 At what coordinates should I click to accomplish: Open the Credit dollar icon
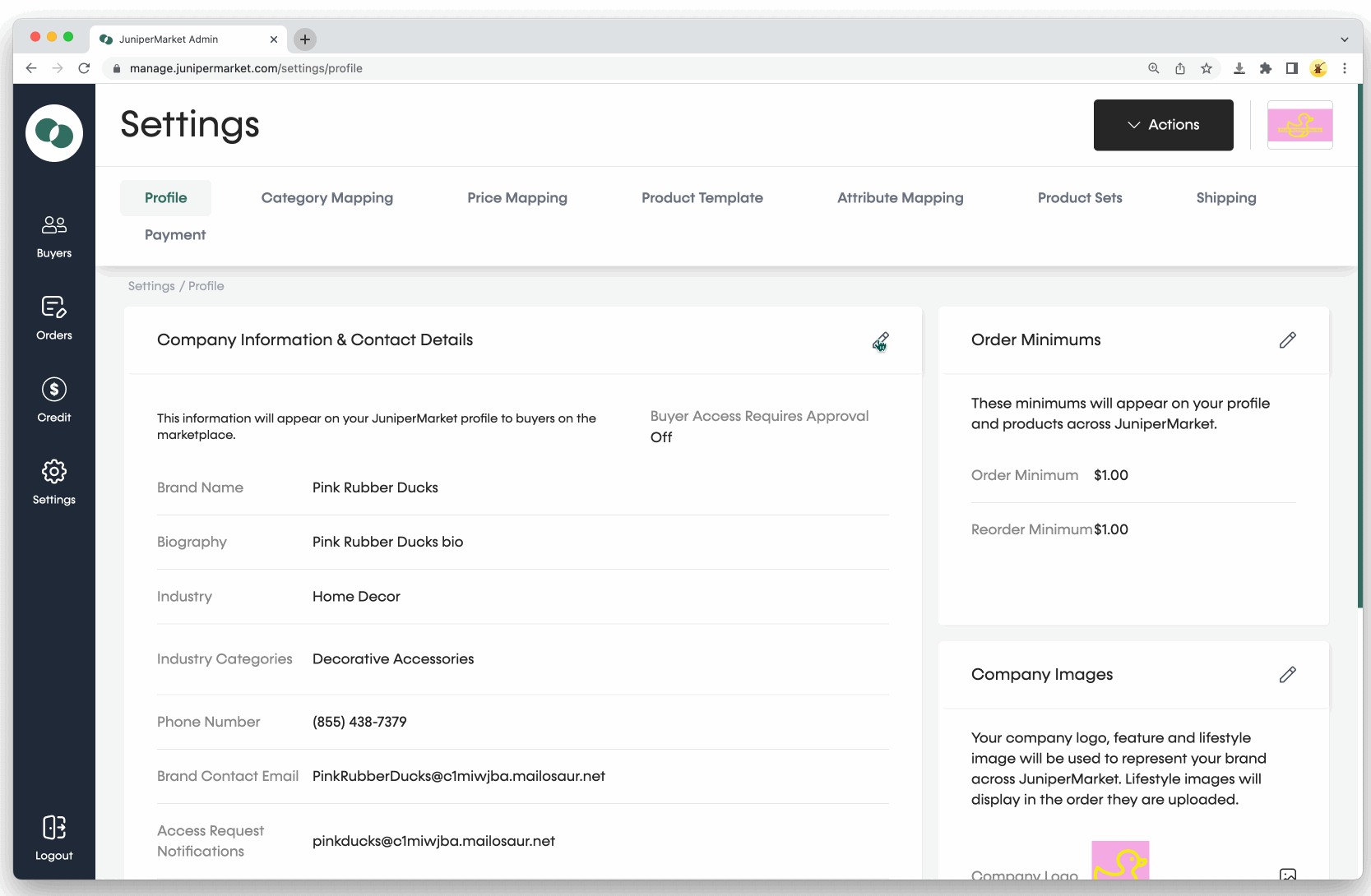pyautogui.click(x=54, y=389)
